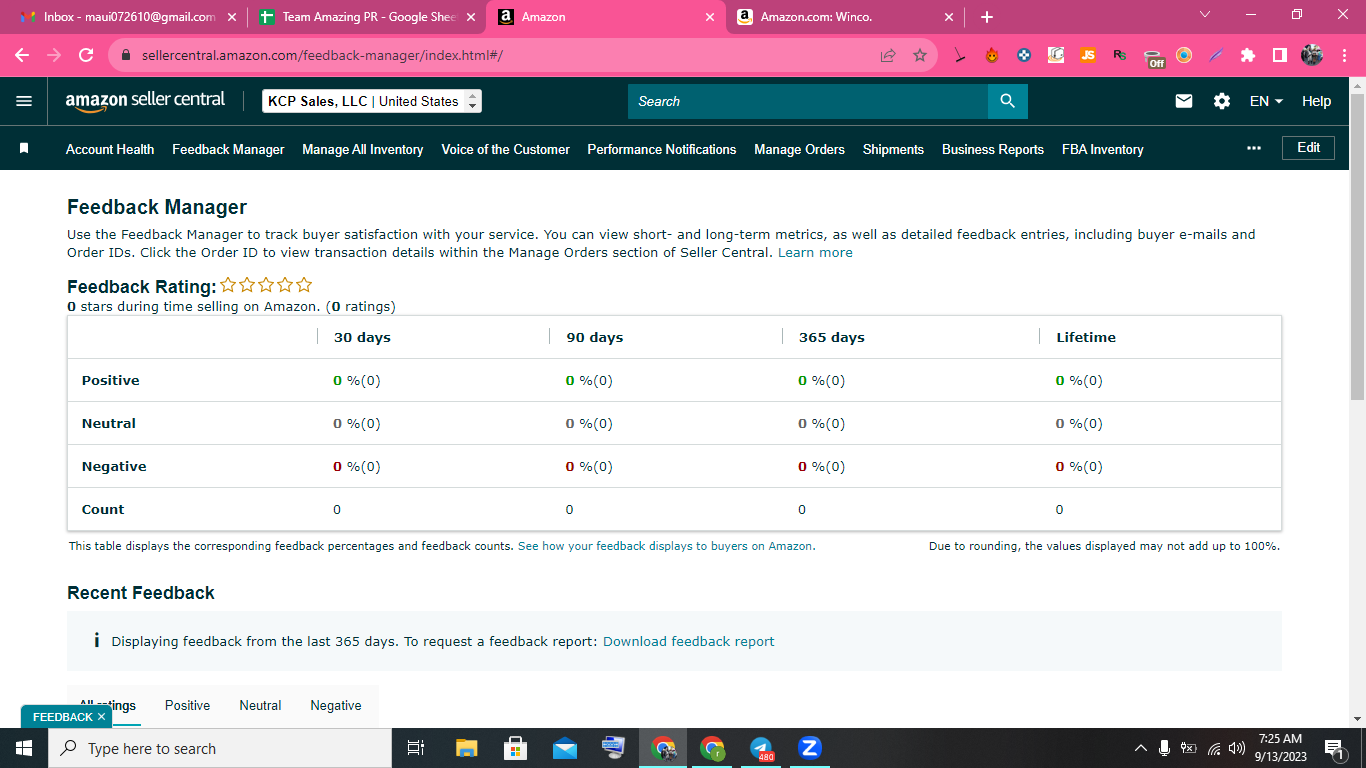This screenshot has width=1366, height=768.
Task: Open the settings gear icon
Action: pyautogui.click(x=1222, y=101)
